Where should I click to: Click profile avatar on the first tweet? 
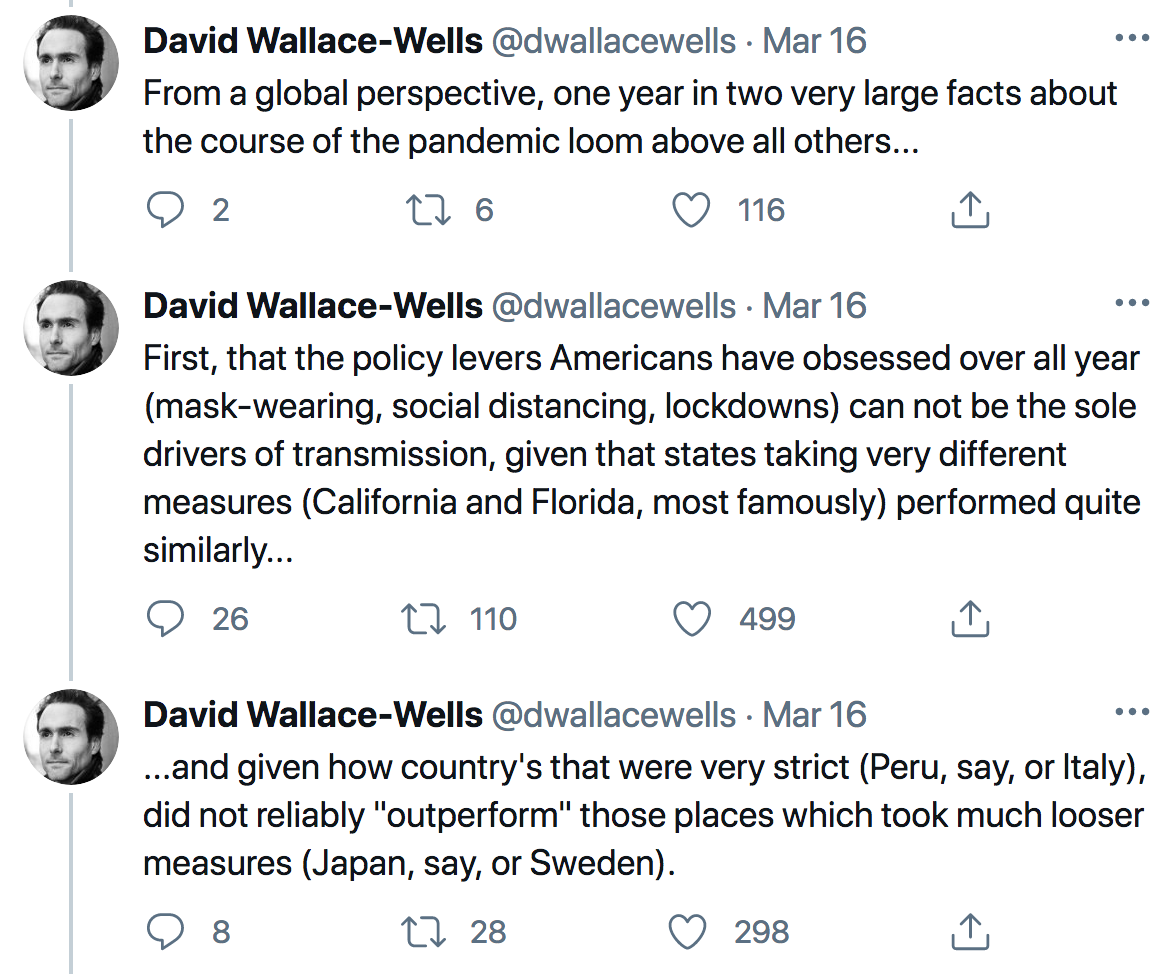point(71,63)
